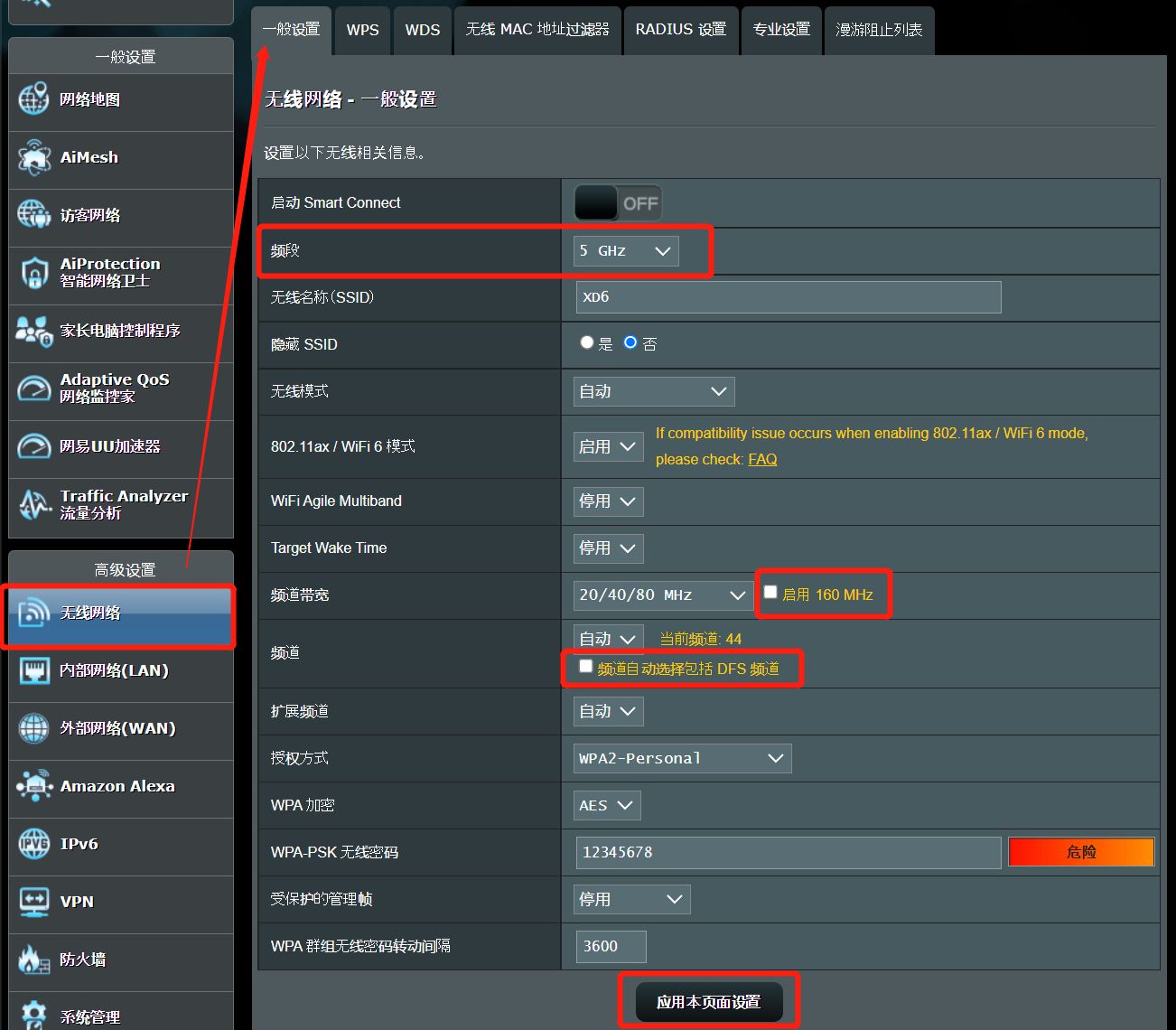Open the 扩展频道 dropdown

[x=608, y=711]
